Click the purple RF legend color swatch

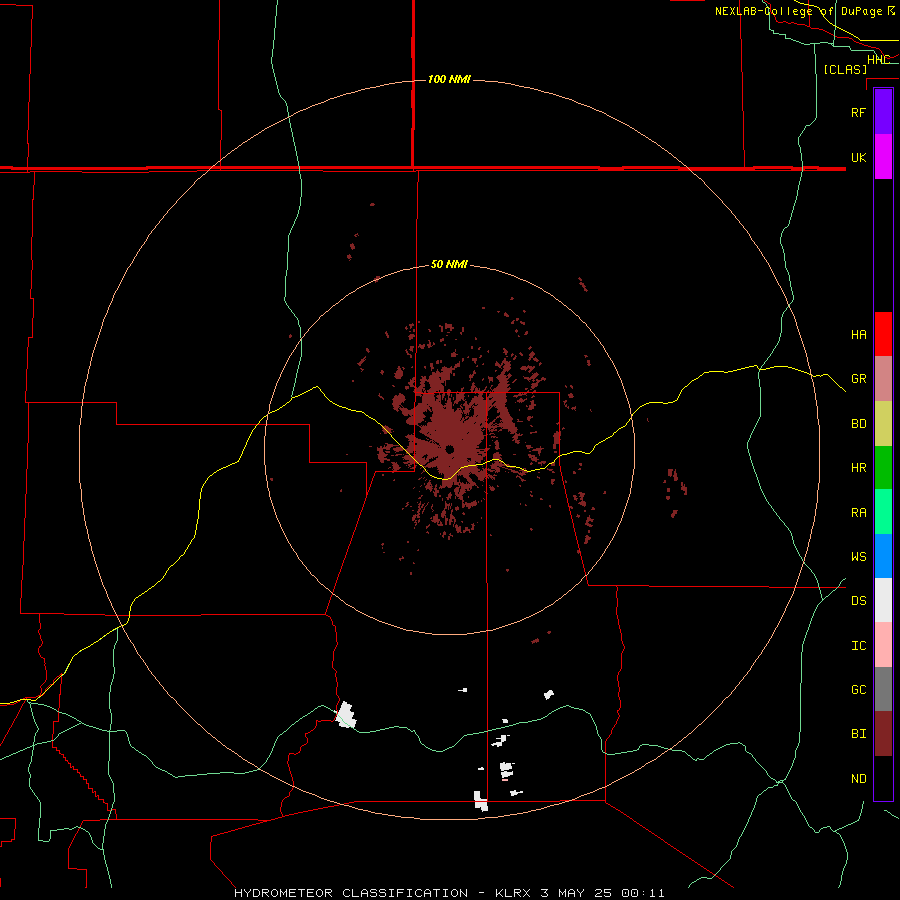883,112
